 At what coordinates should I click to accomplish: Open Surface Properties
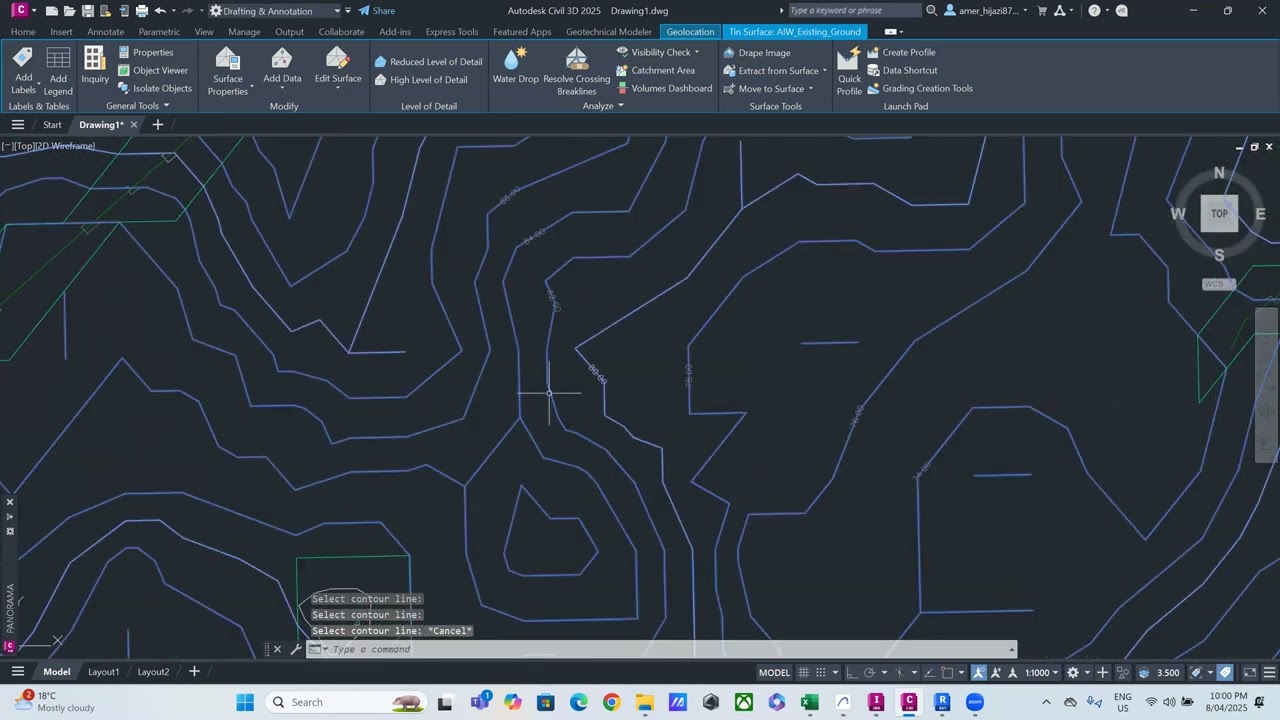pos(228,71)
